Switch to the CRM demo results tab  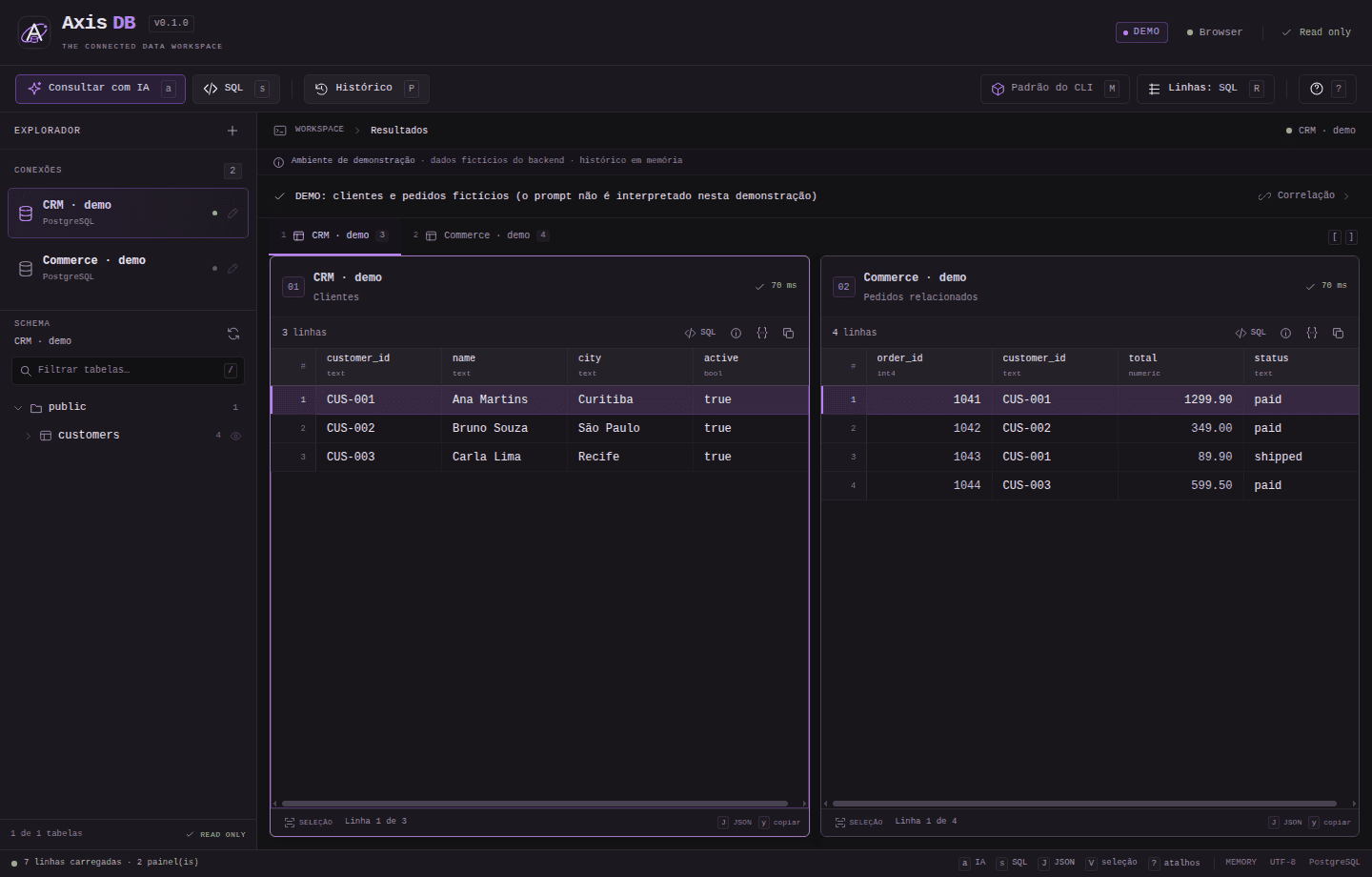pos(334,235)
